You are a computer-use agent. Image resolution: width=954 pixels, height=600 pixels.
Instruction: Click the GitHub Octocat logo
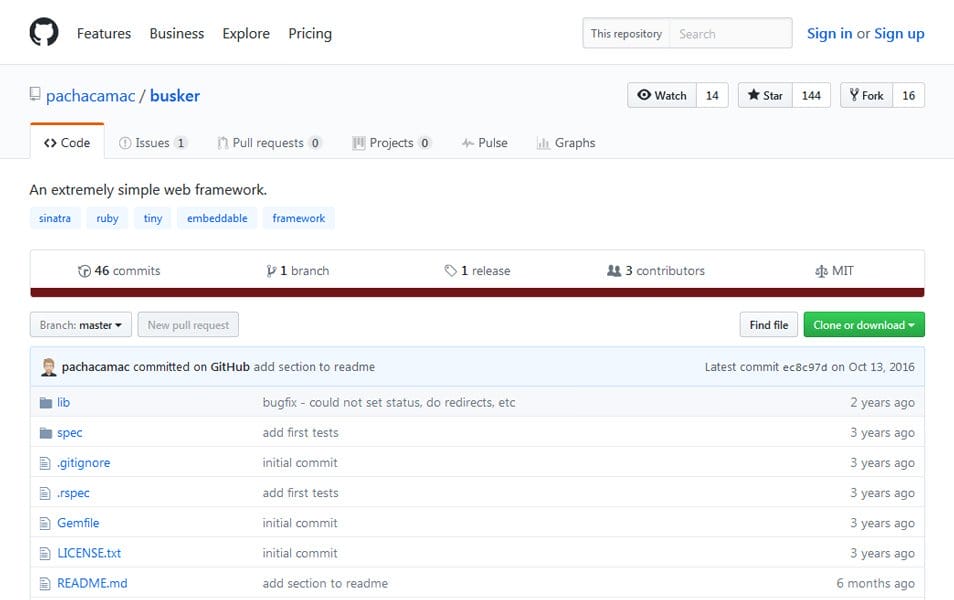(x=44, y=32)
